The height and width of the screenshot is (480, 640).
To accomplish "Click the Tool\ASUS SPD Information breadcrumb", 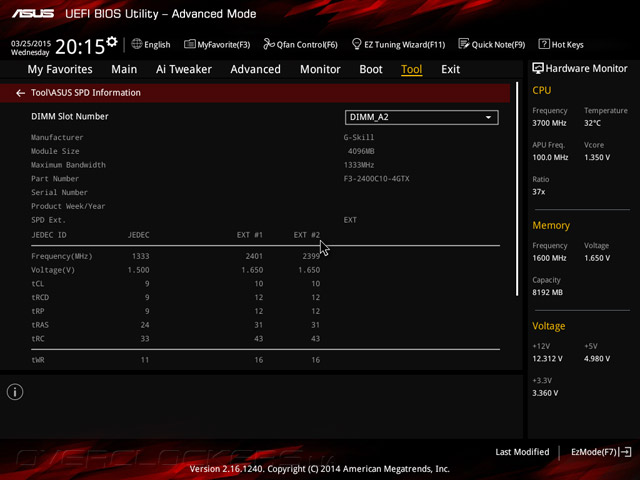I will pyautogui.click(x=86, y=93).
